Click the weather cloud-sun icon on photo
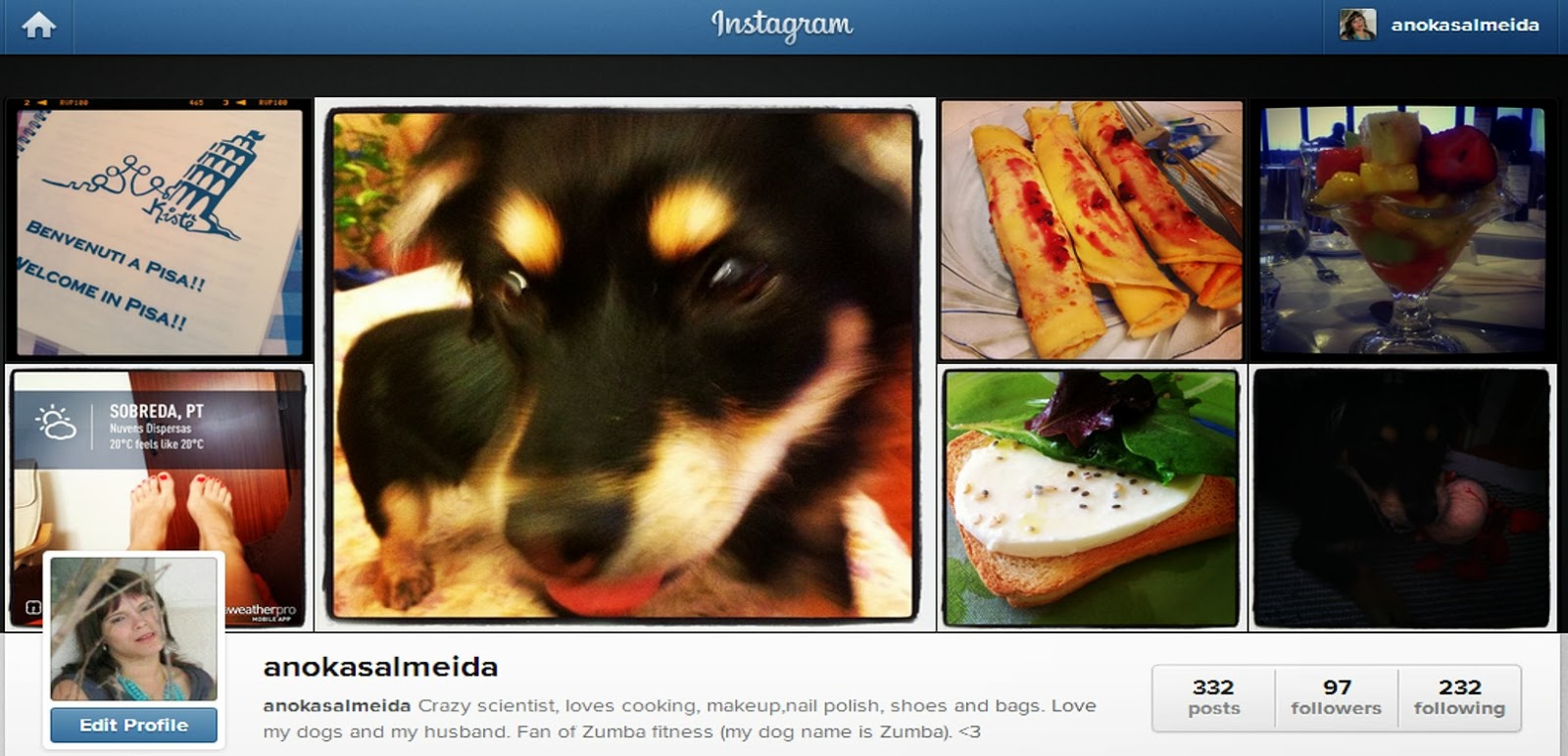The image size is (1568, 756). [x=56, y=423]
